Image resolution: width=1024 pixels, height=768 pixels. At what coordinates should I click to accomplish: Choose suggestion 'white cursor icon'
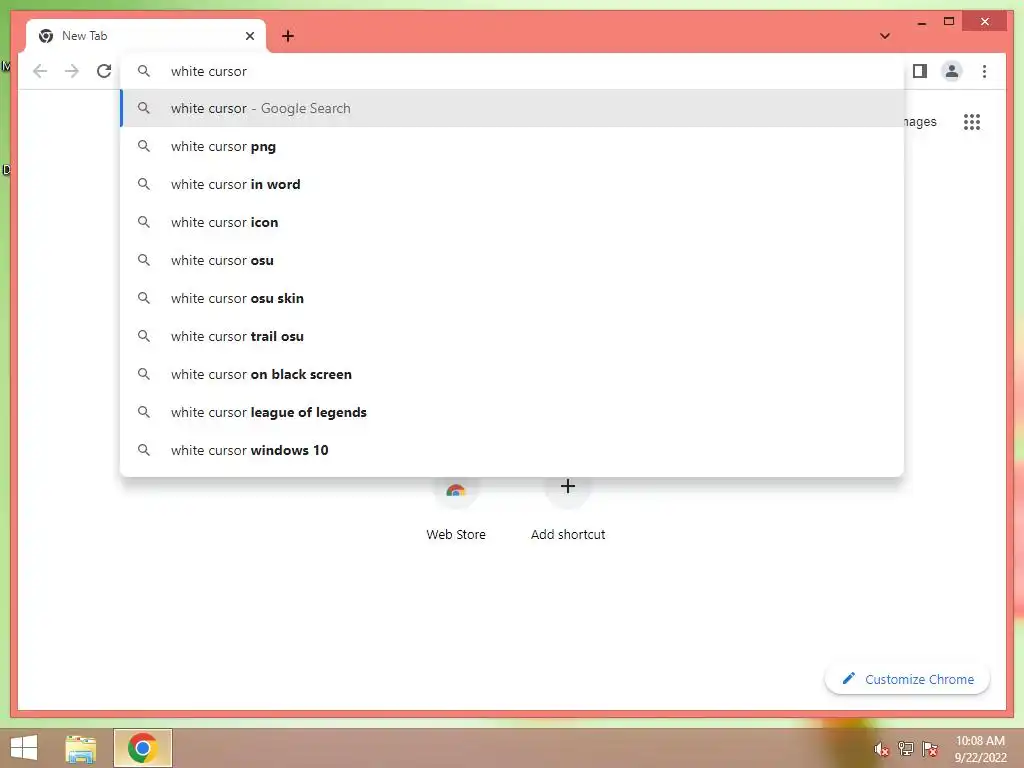point(512,222)
